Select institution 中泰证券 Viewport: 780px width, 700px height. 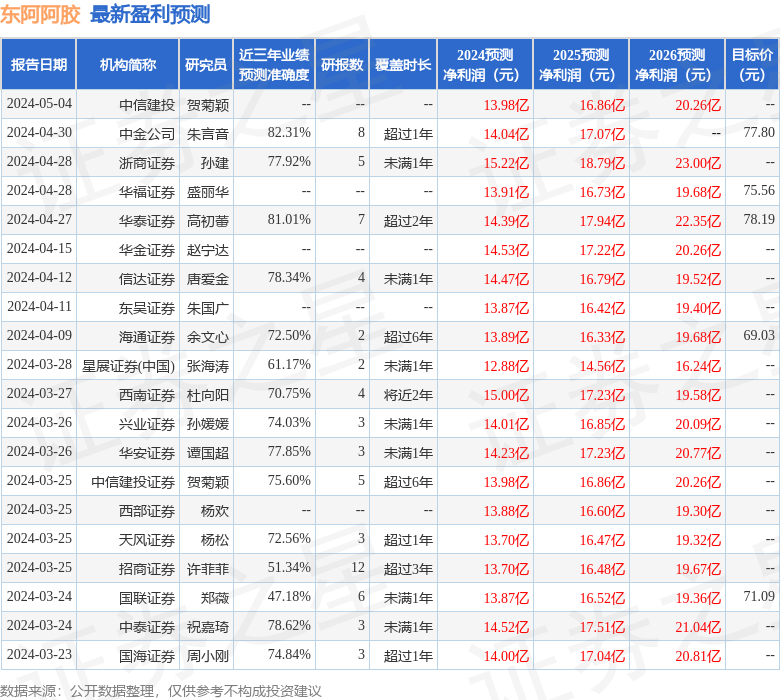click(147, 627)
